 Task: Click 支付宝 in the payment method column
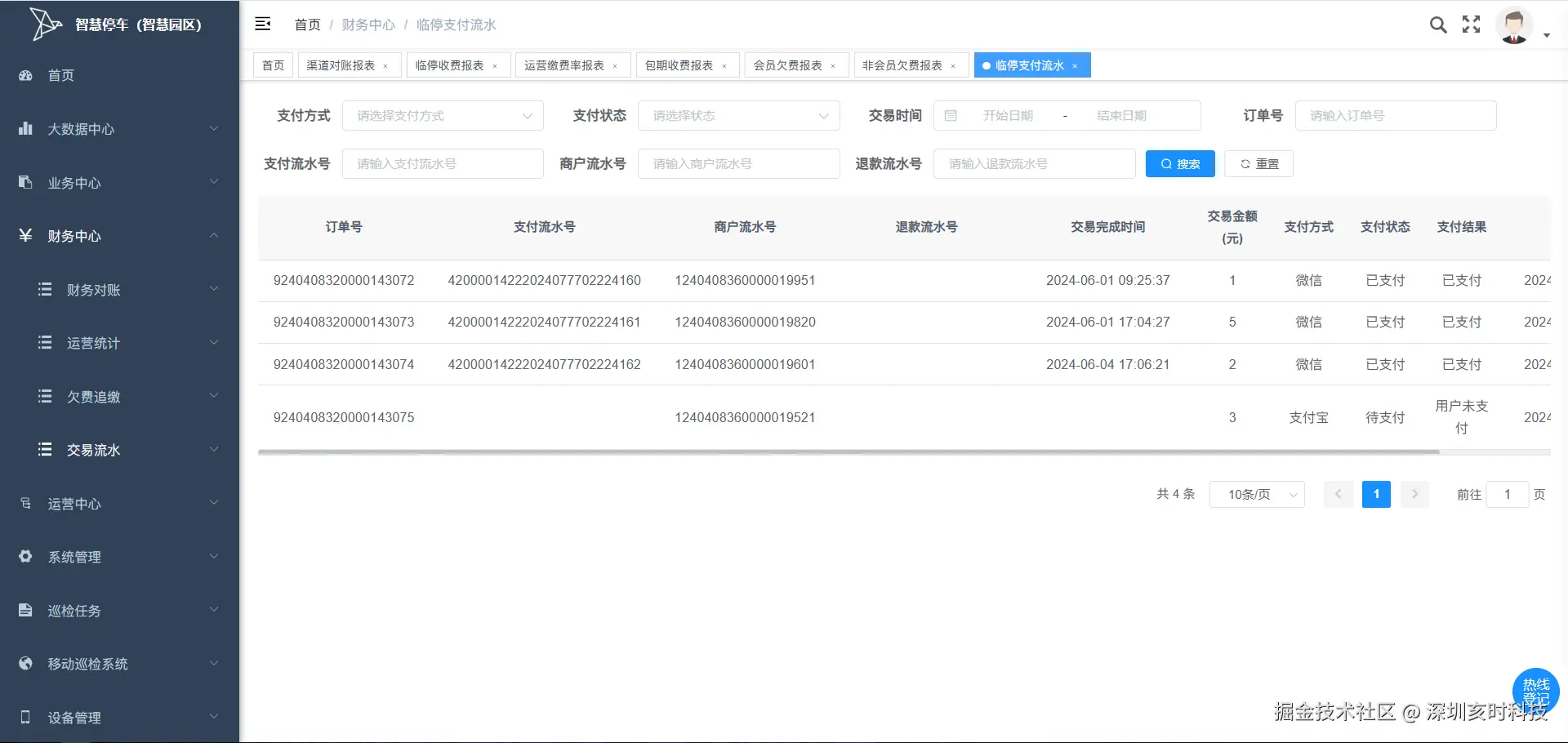1309,417
